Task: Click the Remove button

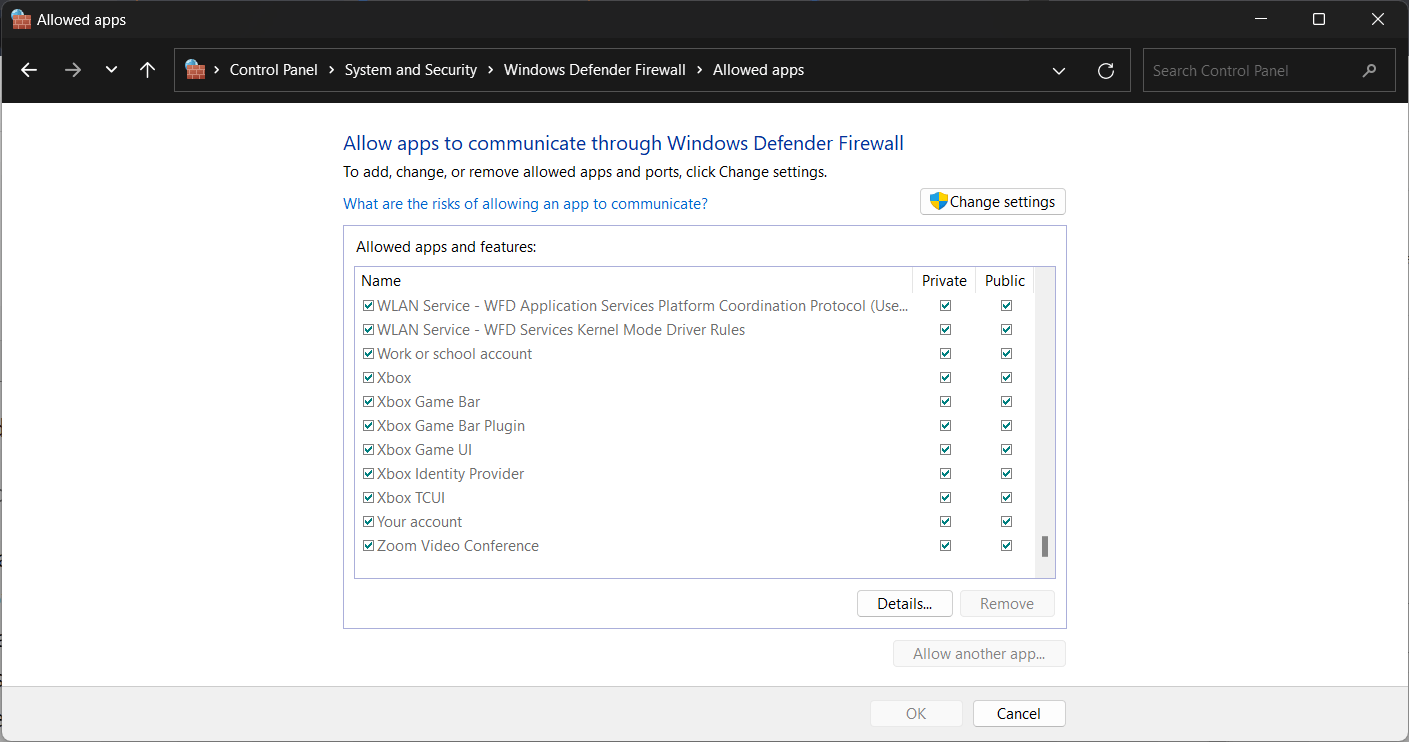Action: [1007, 603]
